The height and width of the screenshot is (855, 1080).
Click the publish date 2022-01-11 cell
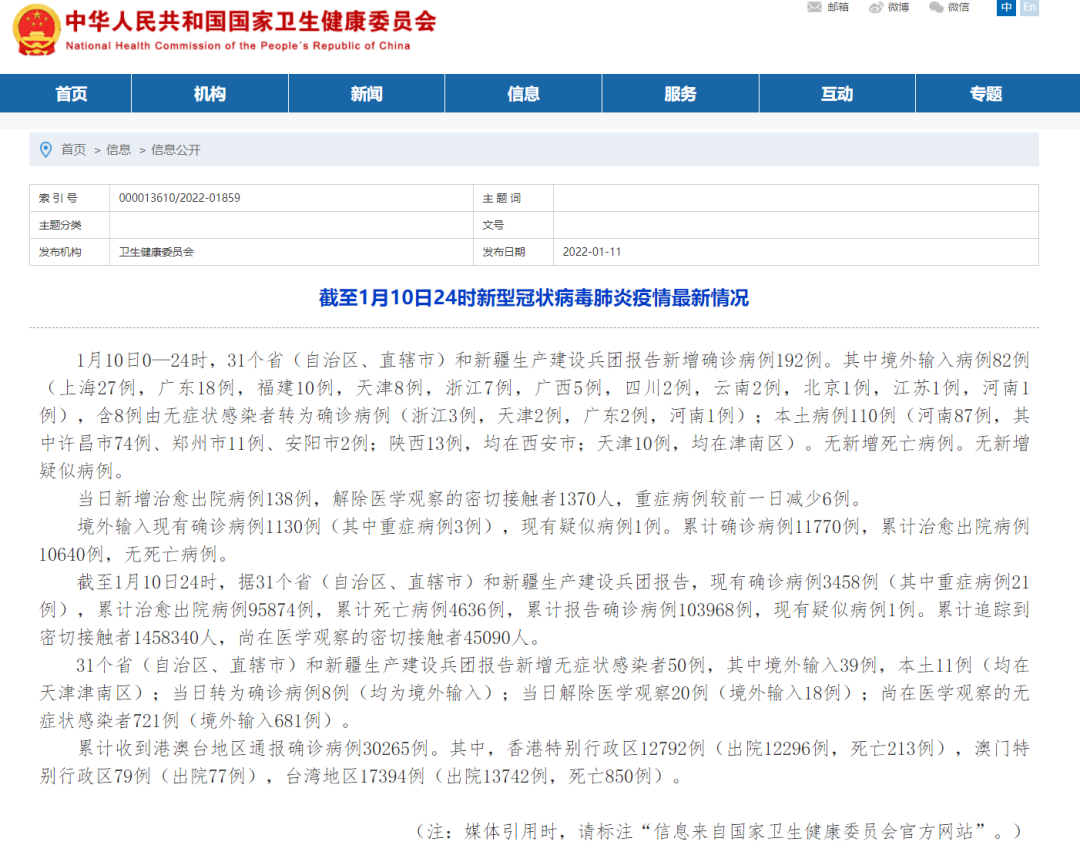(592, 252)
